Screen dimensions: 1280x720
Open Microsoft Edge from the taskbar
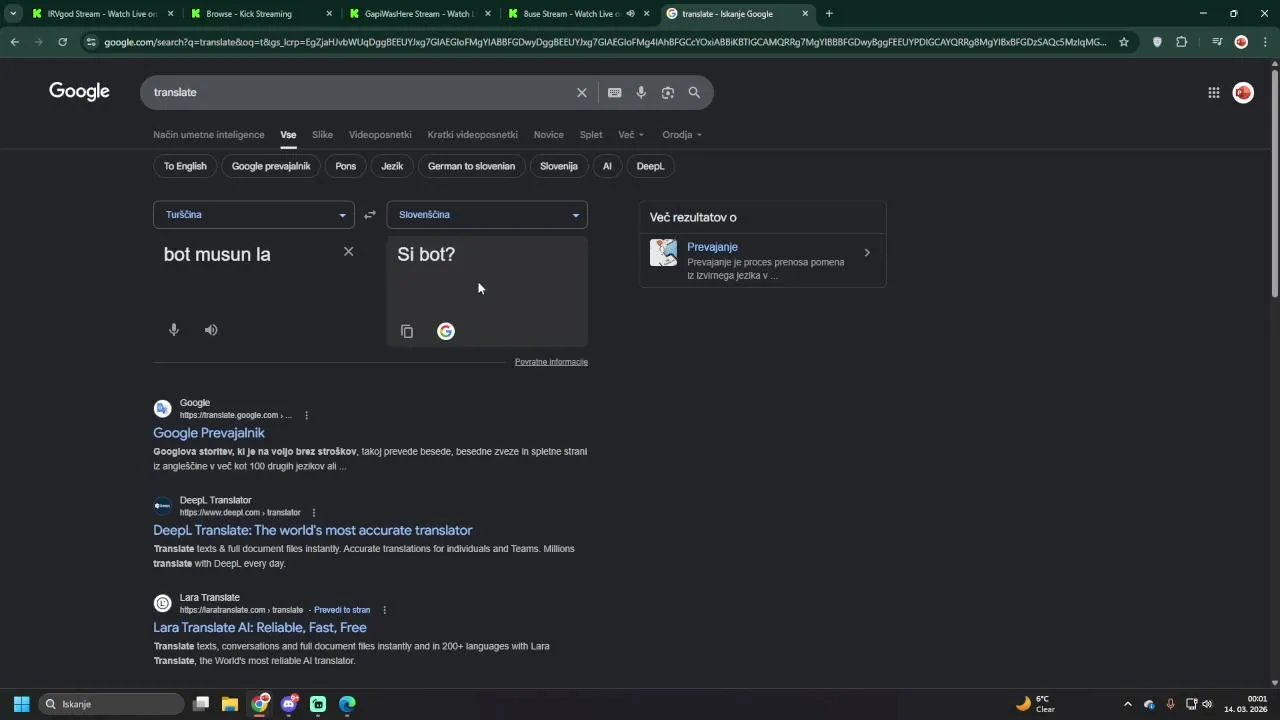tap(347, 704)
